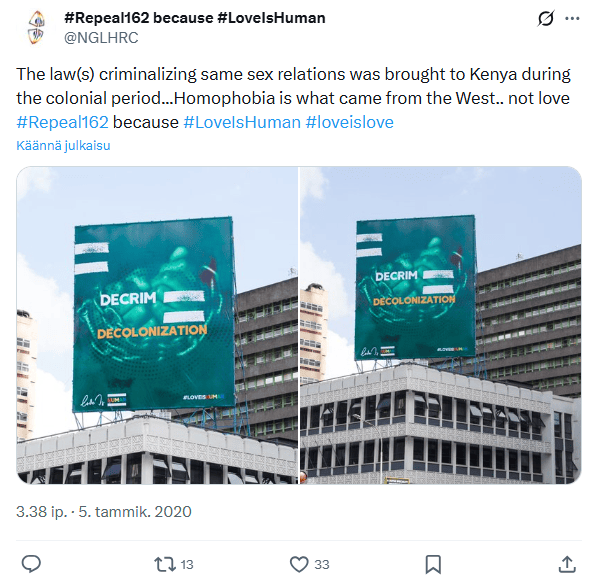Click the post timestamp 3.38 ip.
597x587 pixels.
pos(42,512)
